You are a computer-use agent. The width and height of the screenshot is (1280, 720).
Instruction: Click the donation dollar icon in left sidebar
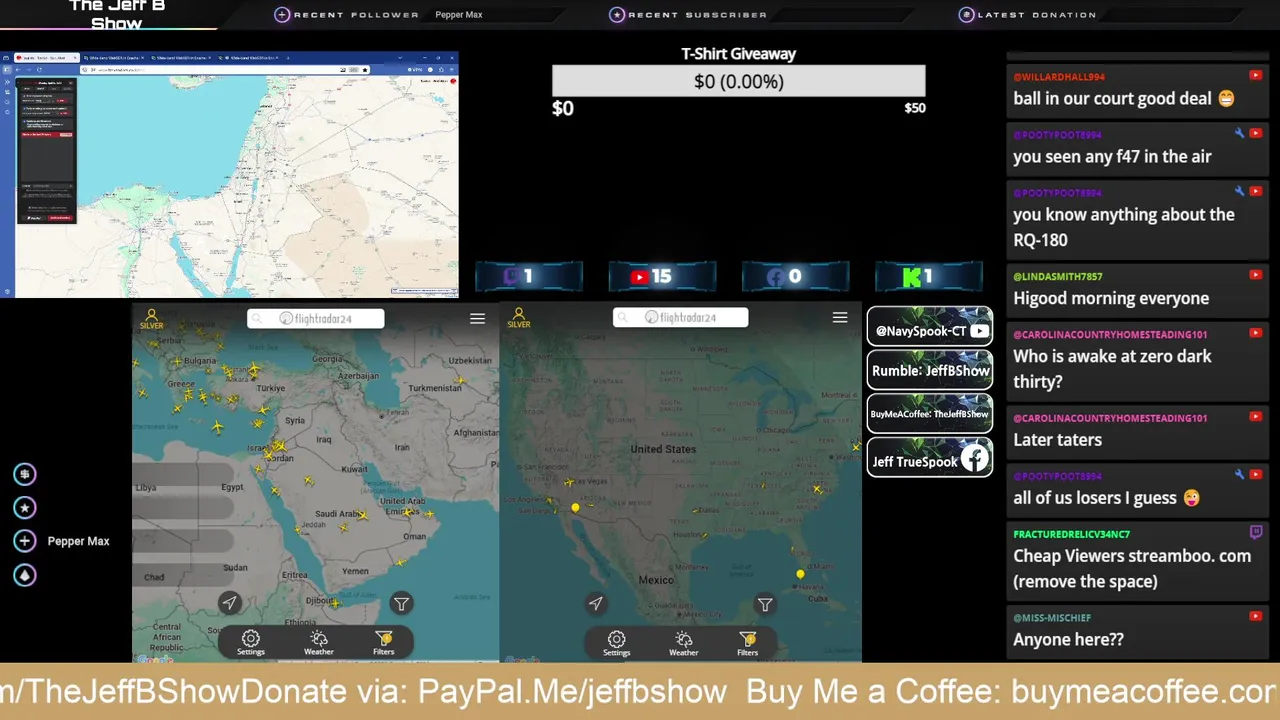click(x=25, y=474)
